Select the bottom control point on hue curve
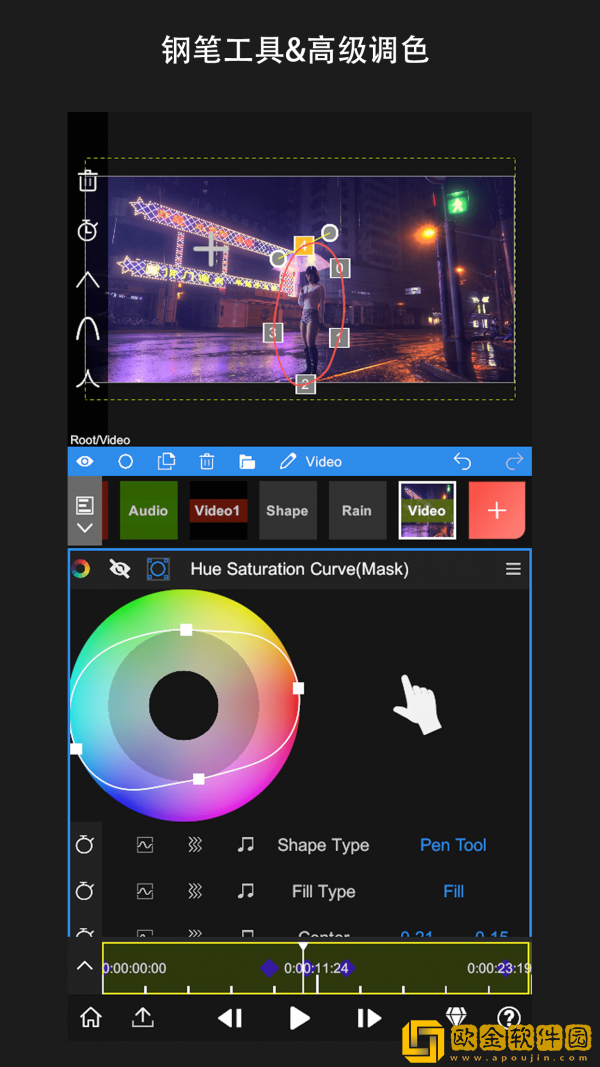The height and width of the screenshot is (1067, 600). 198,778
